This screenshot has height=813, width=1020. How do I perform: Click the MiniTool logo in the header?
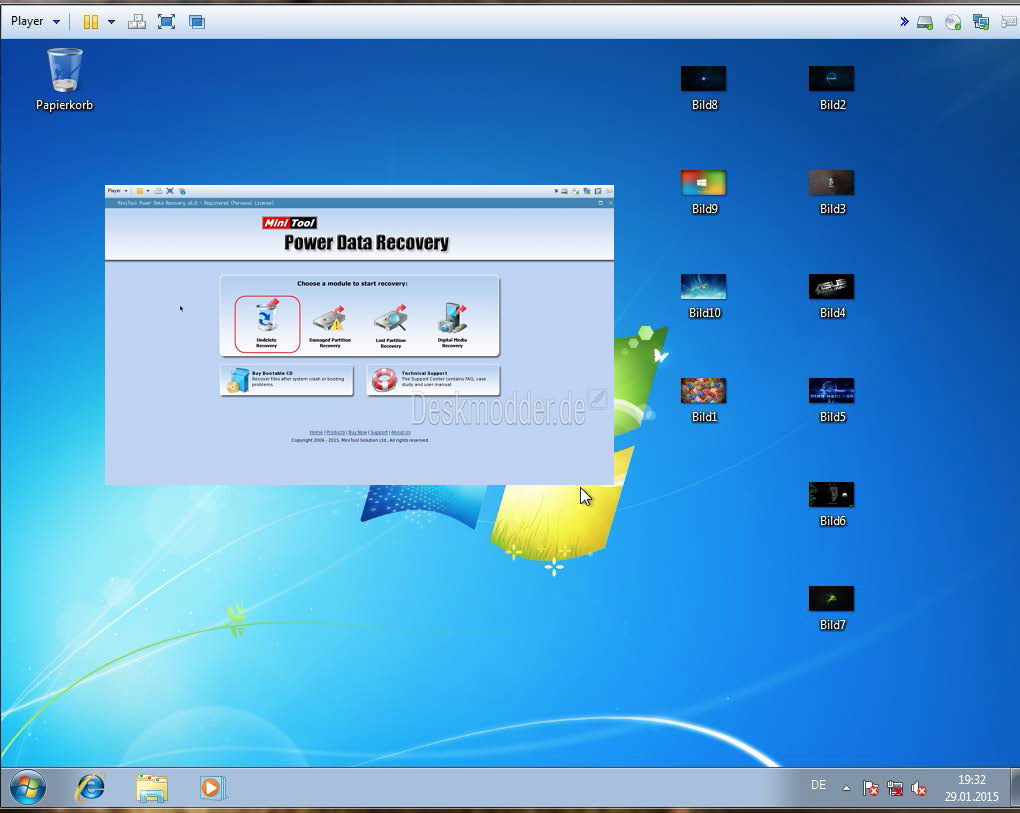(x=289, y=223)
